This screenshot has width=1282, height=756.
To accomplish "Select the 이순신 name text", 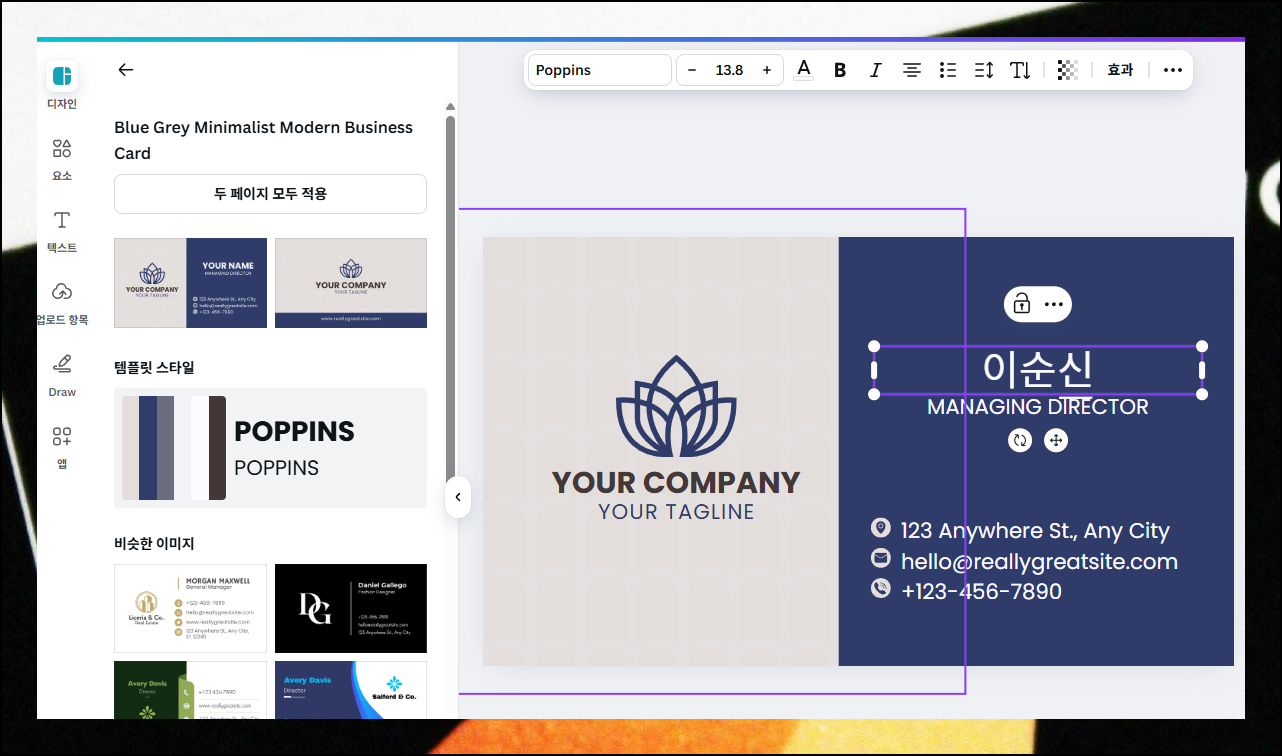I will tap(1038, 370).
